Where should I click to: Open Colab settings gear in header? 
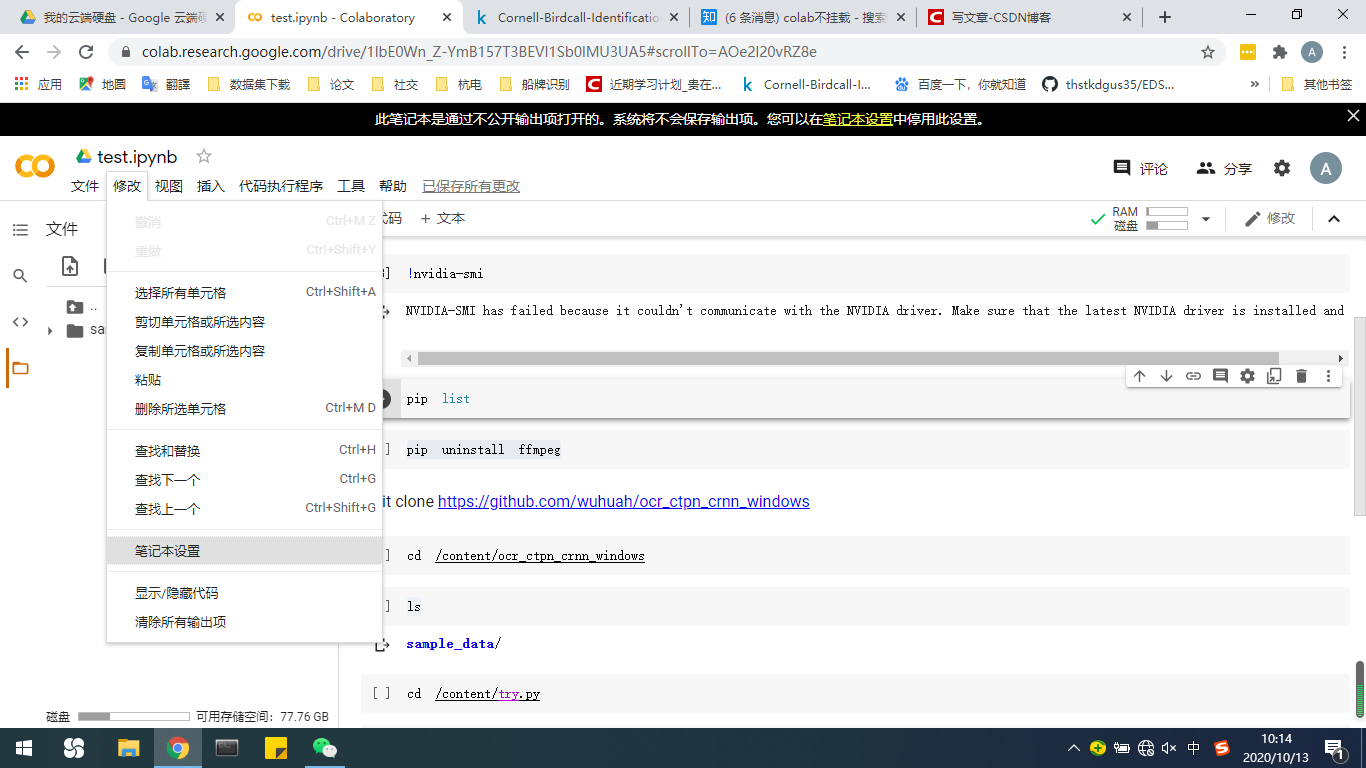pos(1282,168)
